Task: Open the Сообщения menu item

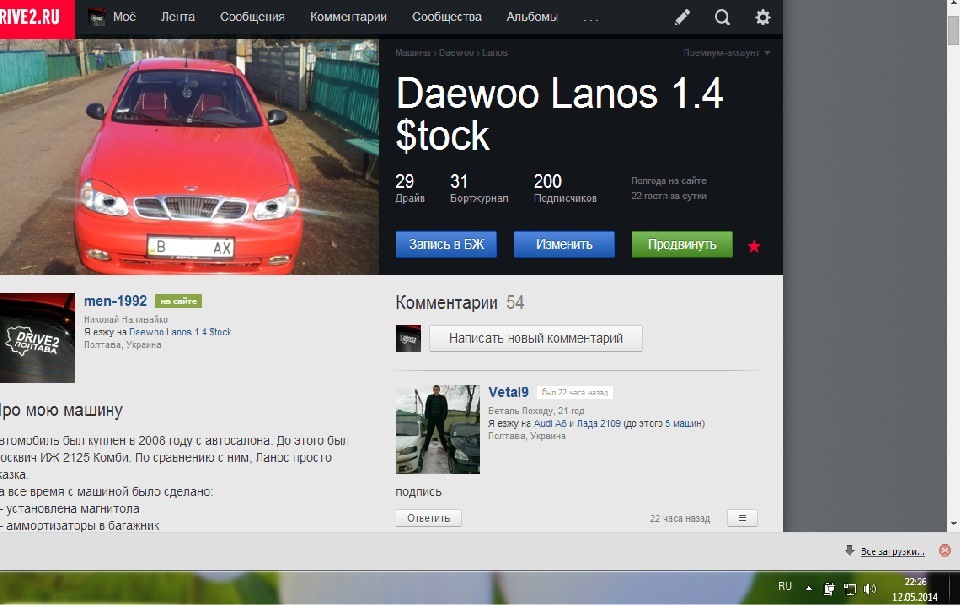Action: (x=252, y=17)
